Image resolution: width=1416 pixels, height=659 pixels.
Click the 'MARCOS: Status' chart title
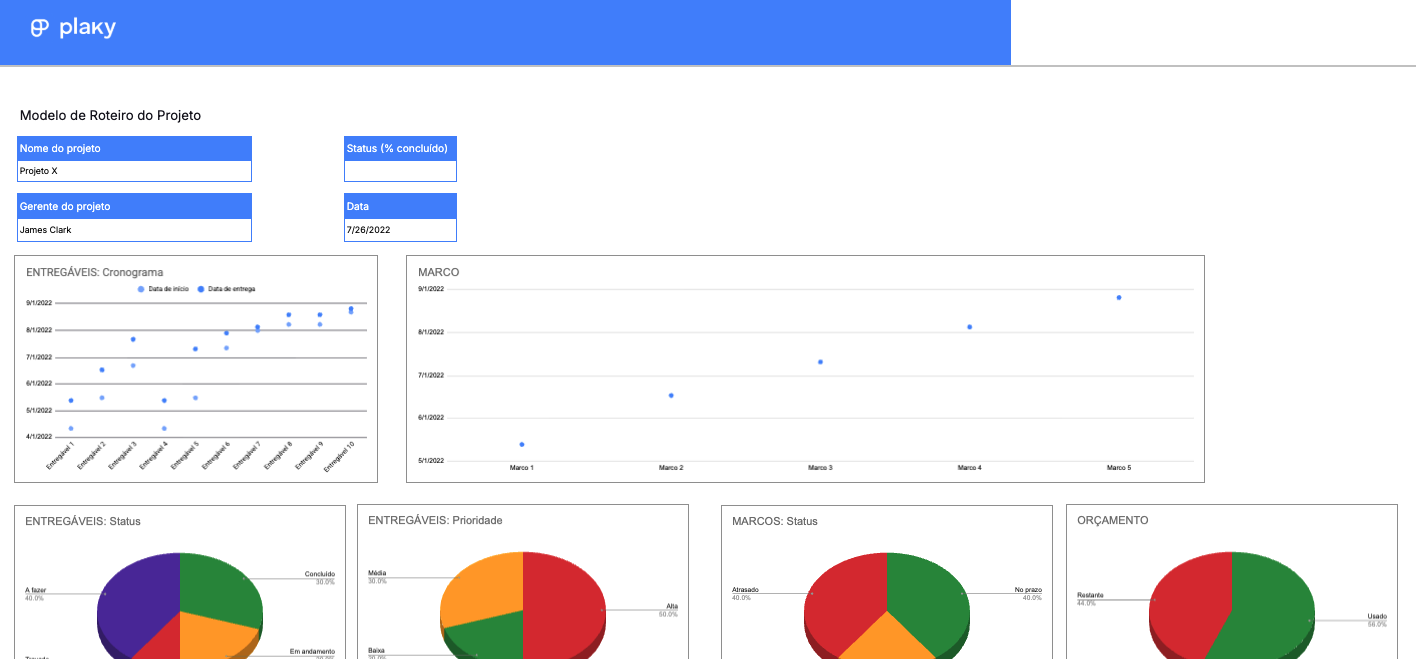coord(775,521)
